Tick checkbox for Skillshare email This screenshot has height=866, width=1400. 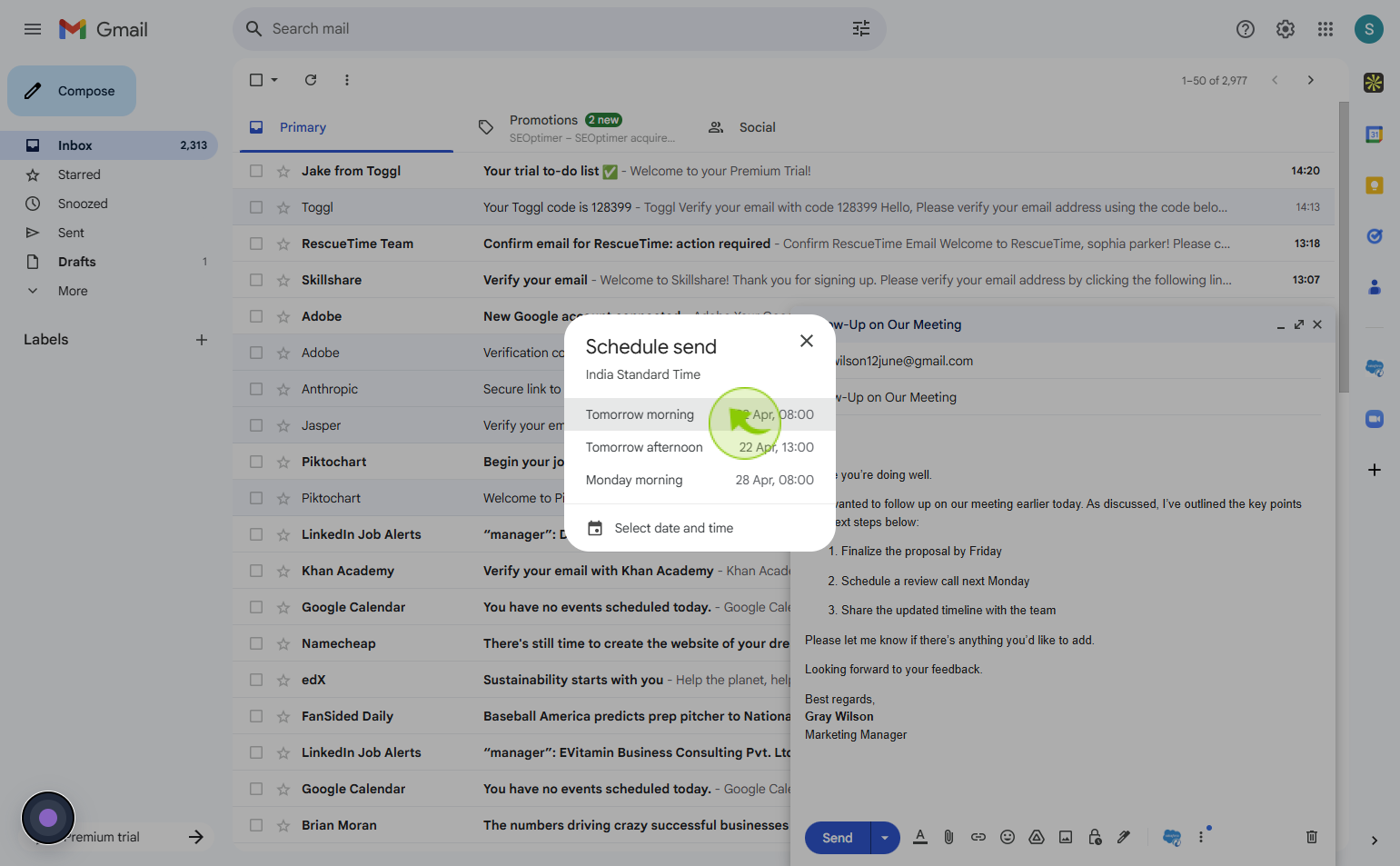tap(256, 280)
